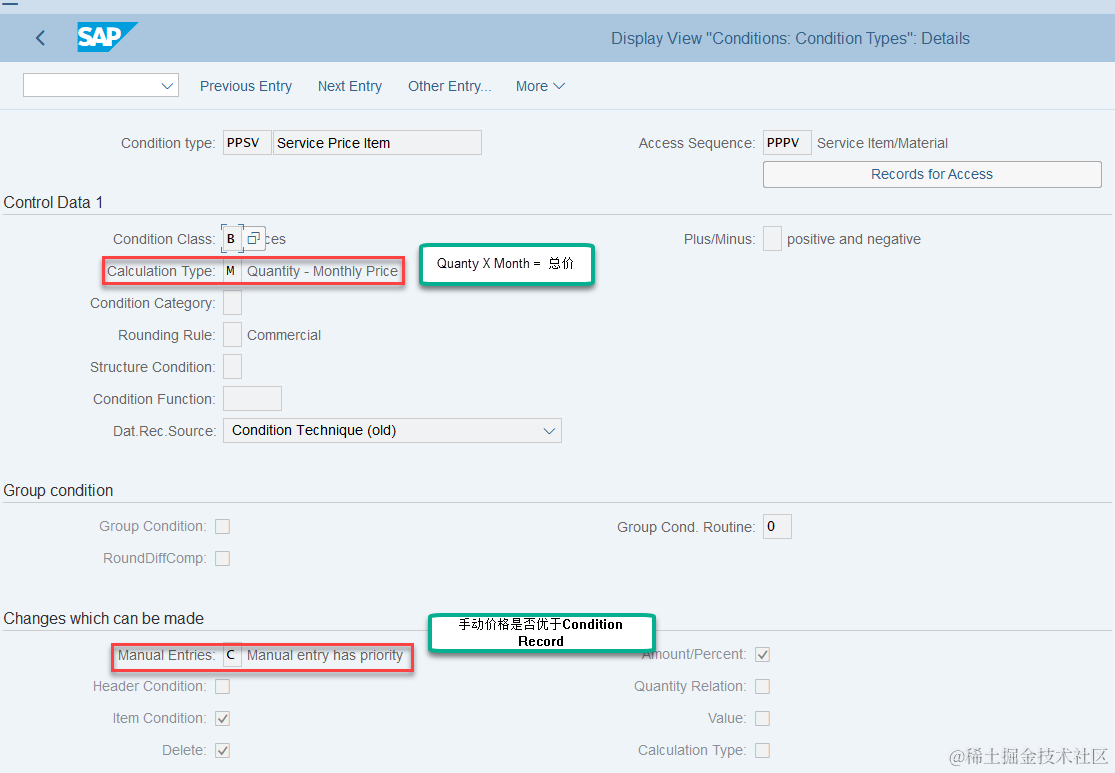Viewport: 1115px width, 773px height.
Task: Click Service Price Item description field
Action: coord(377,142)
